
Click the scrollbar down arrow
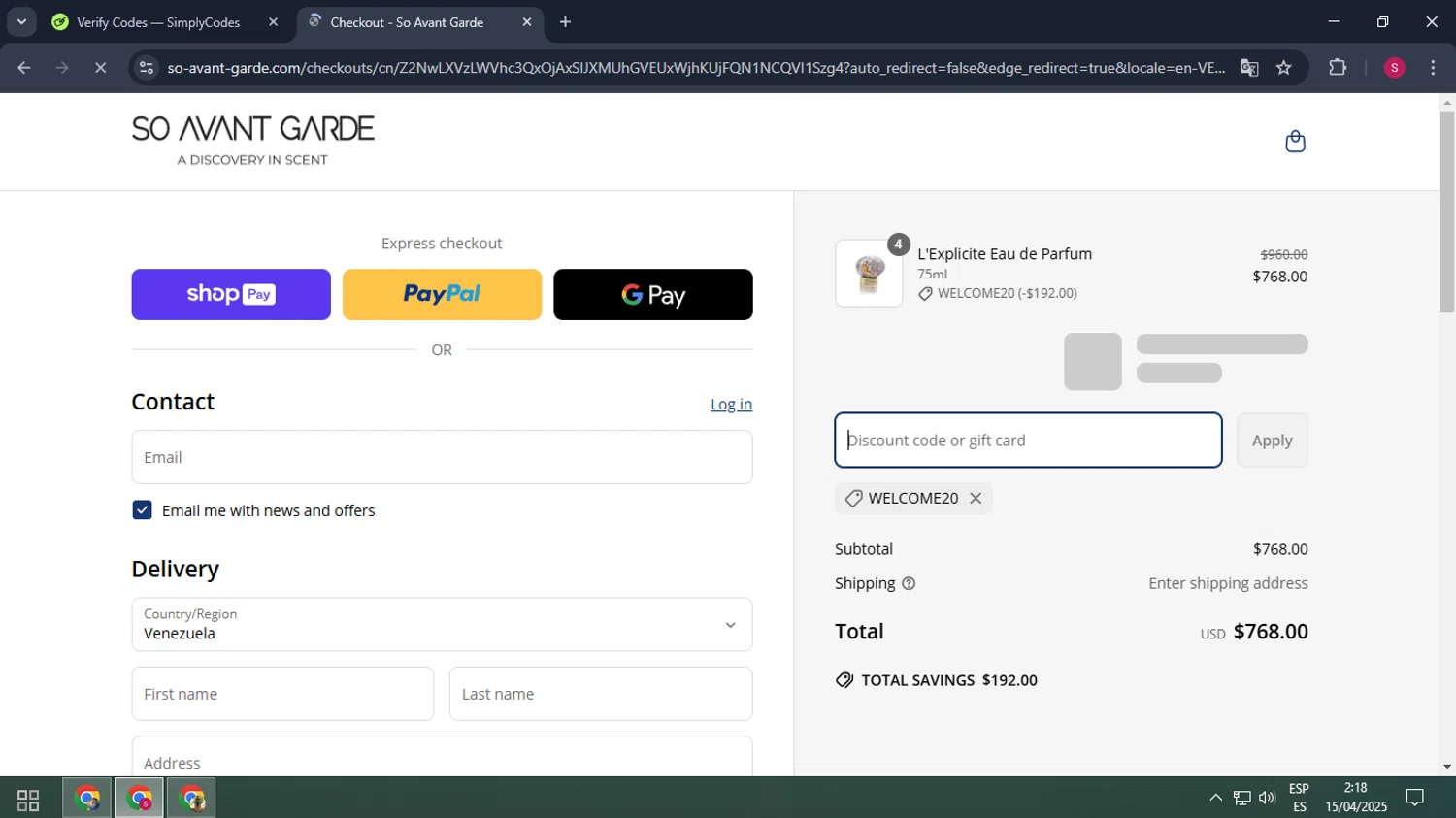coord(1447,767)
